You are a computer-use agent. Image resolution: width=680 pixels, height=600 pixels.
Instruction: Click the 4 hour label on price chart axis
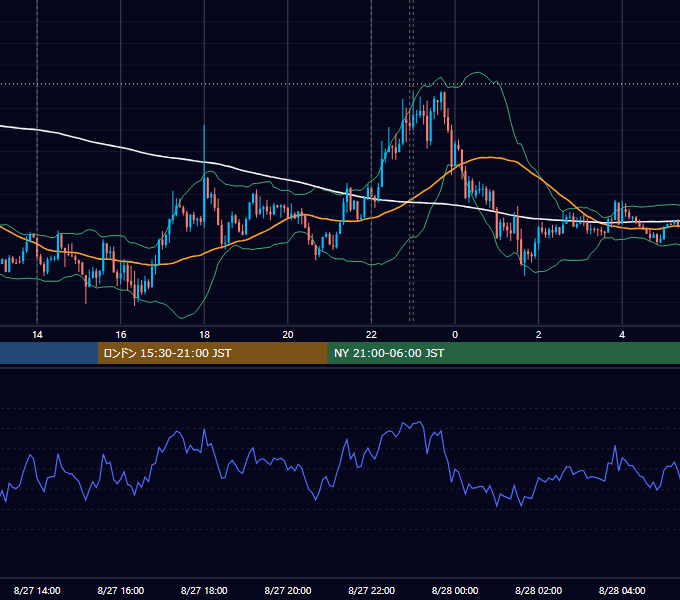point(622,335)
